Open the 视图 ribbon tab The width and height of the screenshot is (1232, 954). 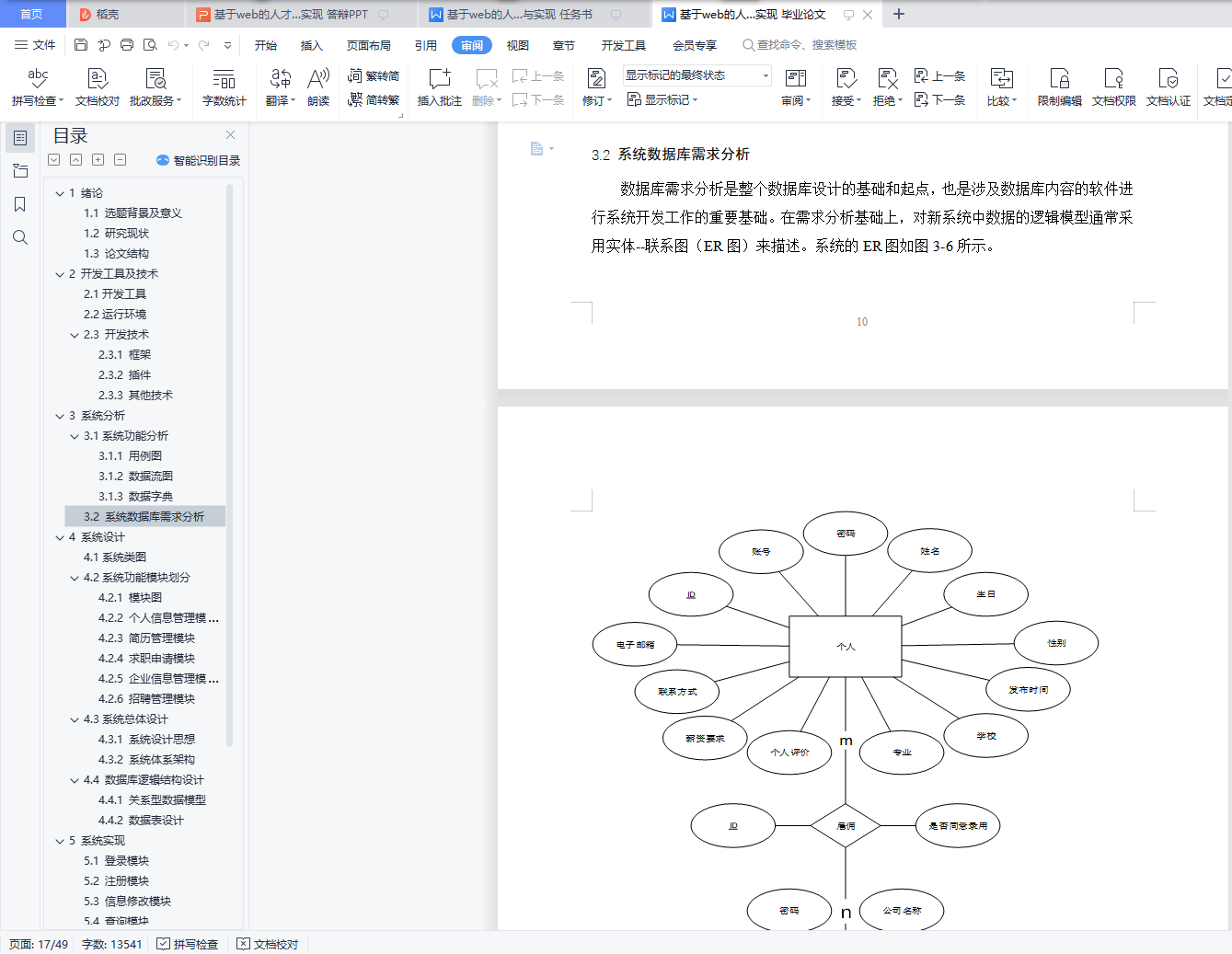518,45
